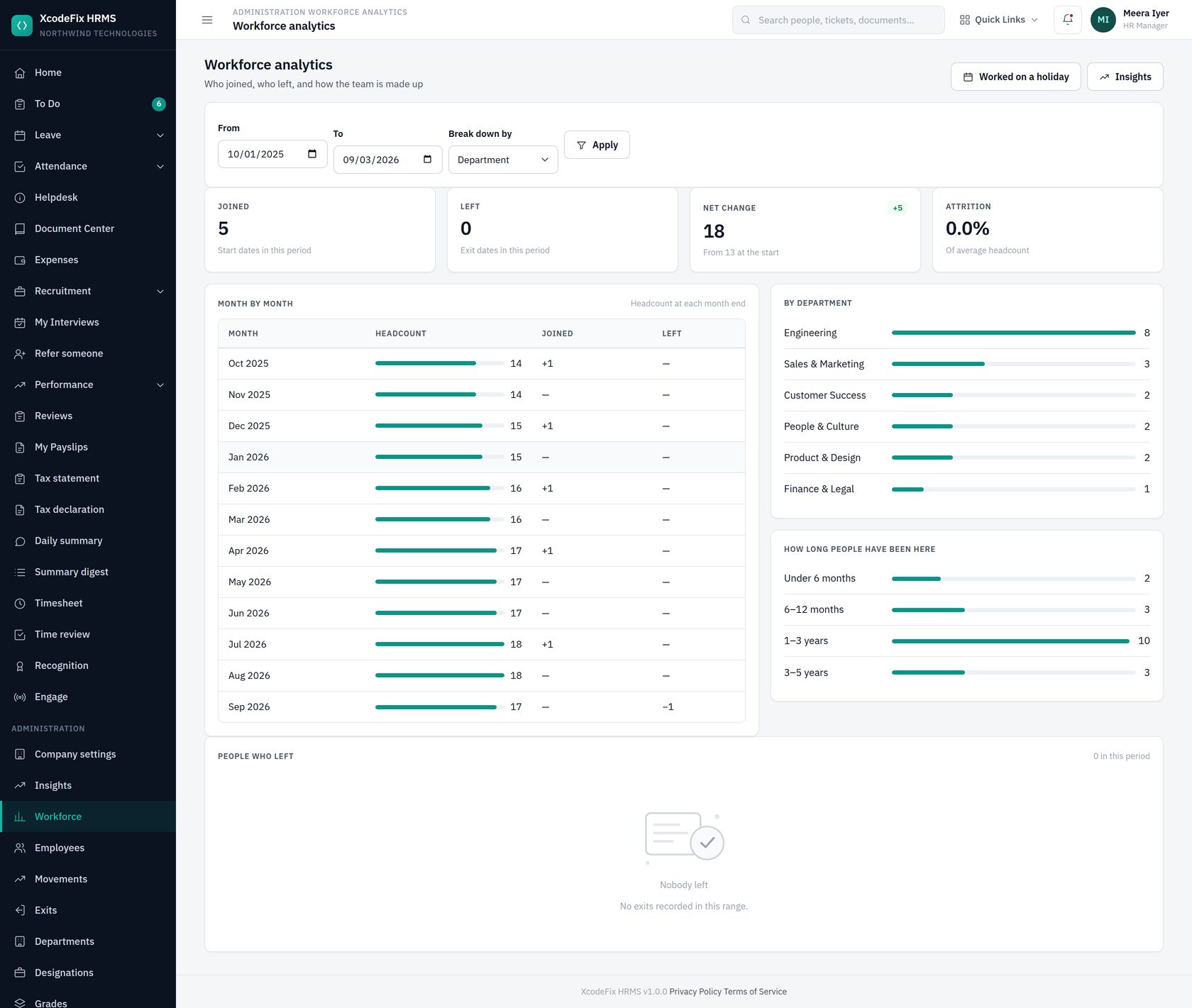Expand the Recruitment submenu chevron
Image resolution: width=1192 pixels, height=1008 pixels.
(160, 291)
